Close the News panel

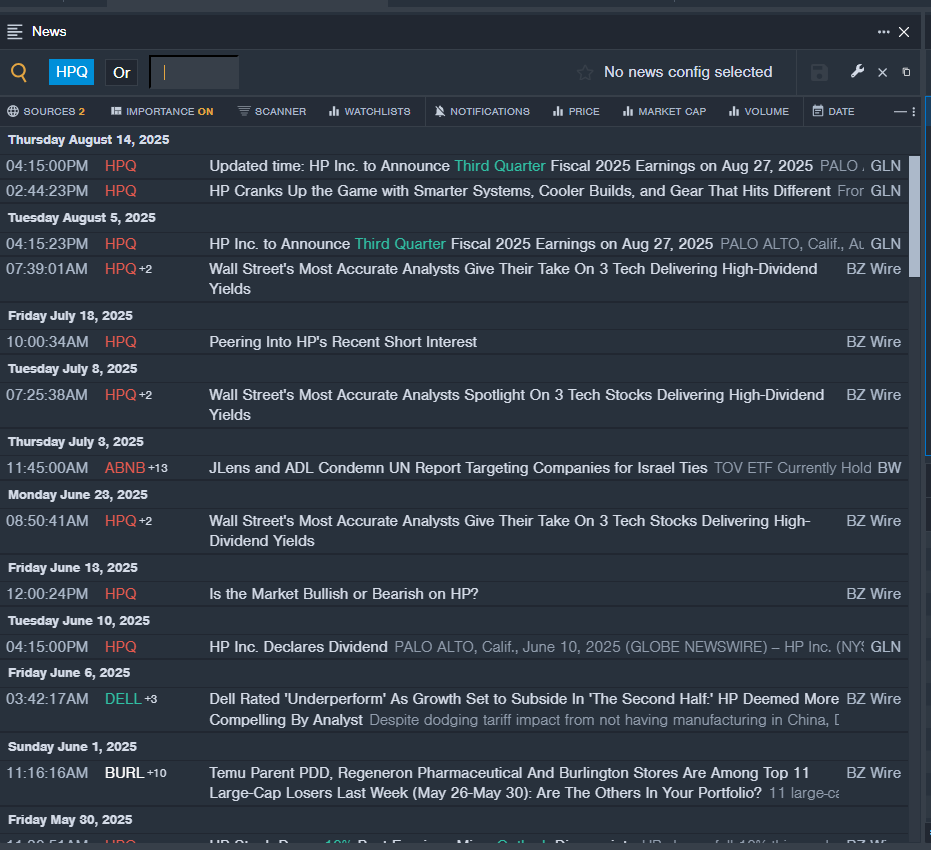pyautogui.click(x=904, y=32)
